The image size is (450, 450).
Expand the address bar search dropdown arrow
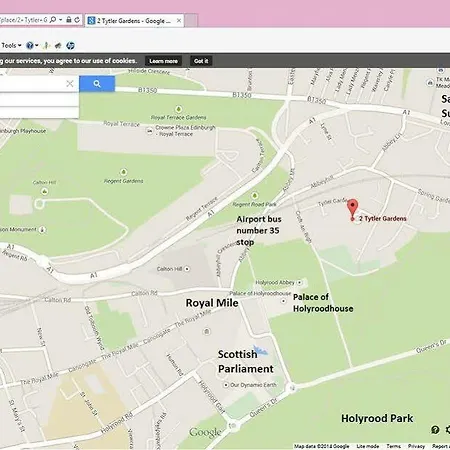coord(60,20)
